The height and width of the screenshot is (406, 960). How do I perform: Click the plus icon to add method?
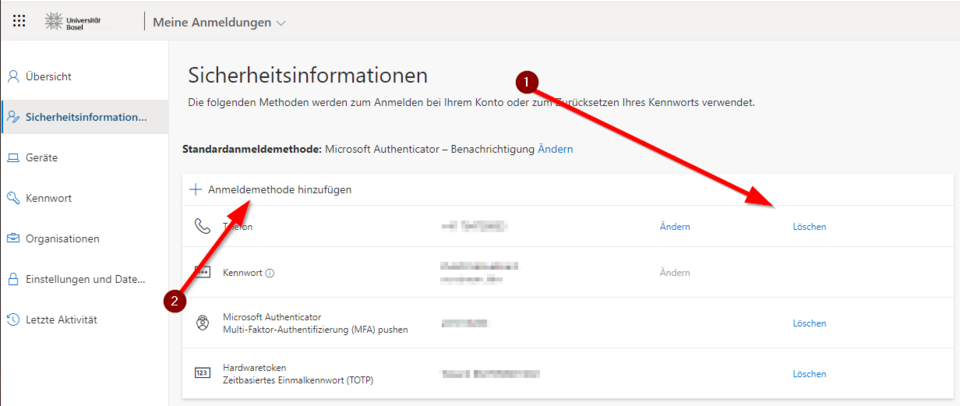pyautogui.click(x=196, y=189)
